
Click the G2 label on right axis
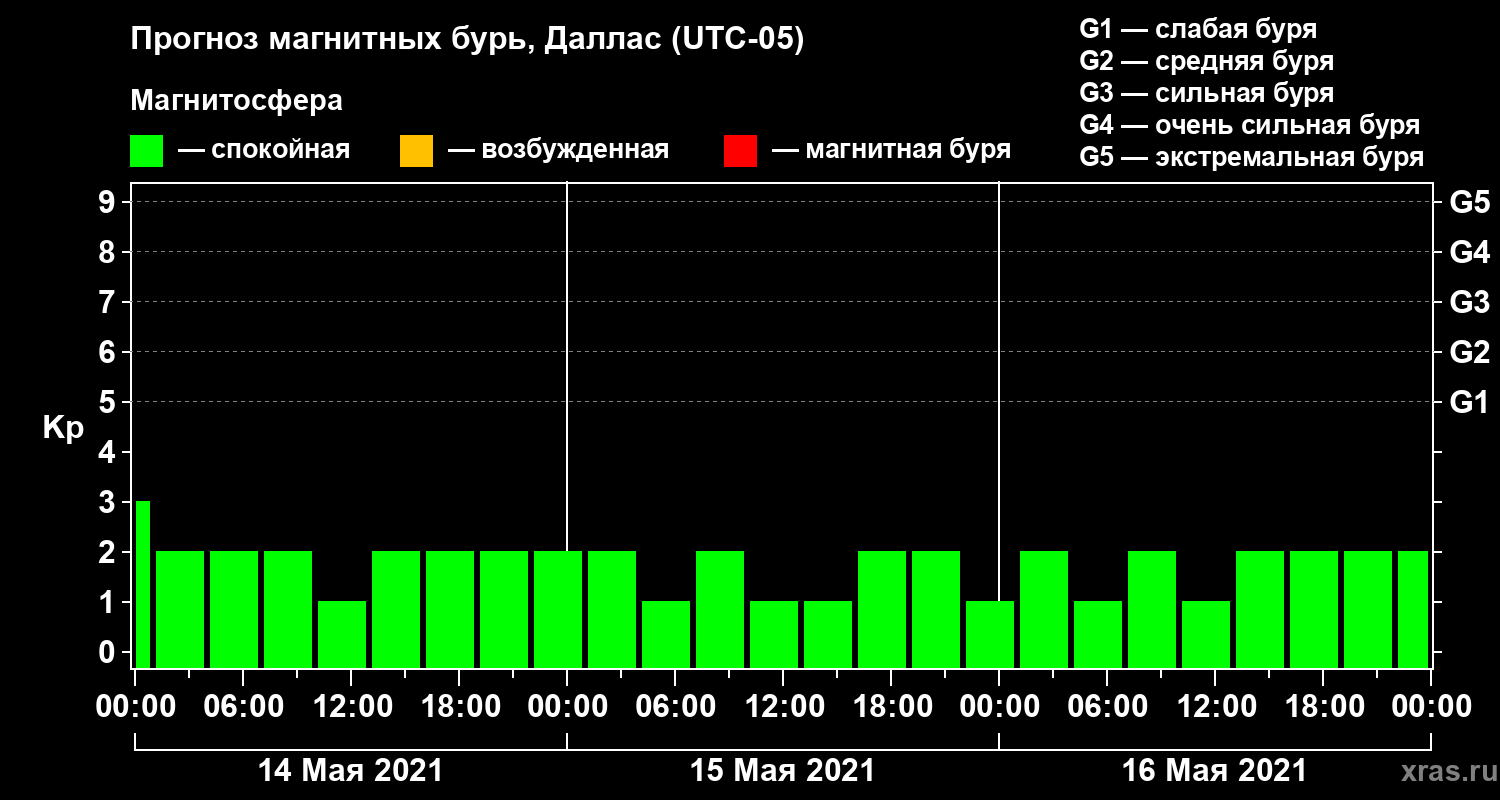pyautogui.click(x=1469, y=352)
